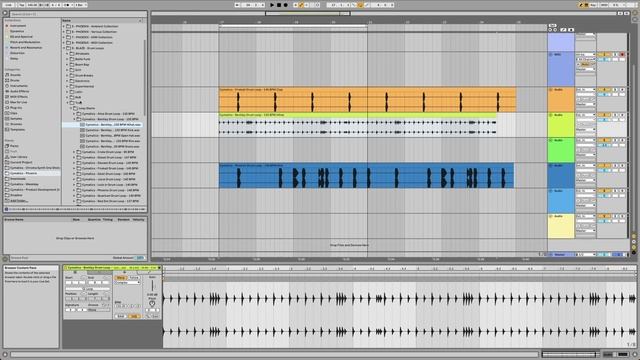Image resolution: width=640 pixels, height=360 pixels.
Task: Open User Library under Places
Action: tap(18, 157)
